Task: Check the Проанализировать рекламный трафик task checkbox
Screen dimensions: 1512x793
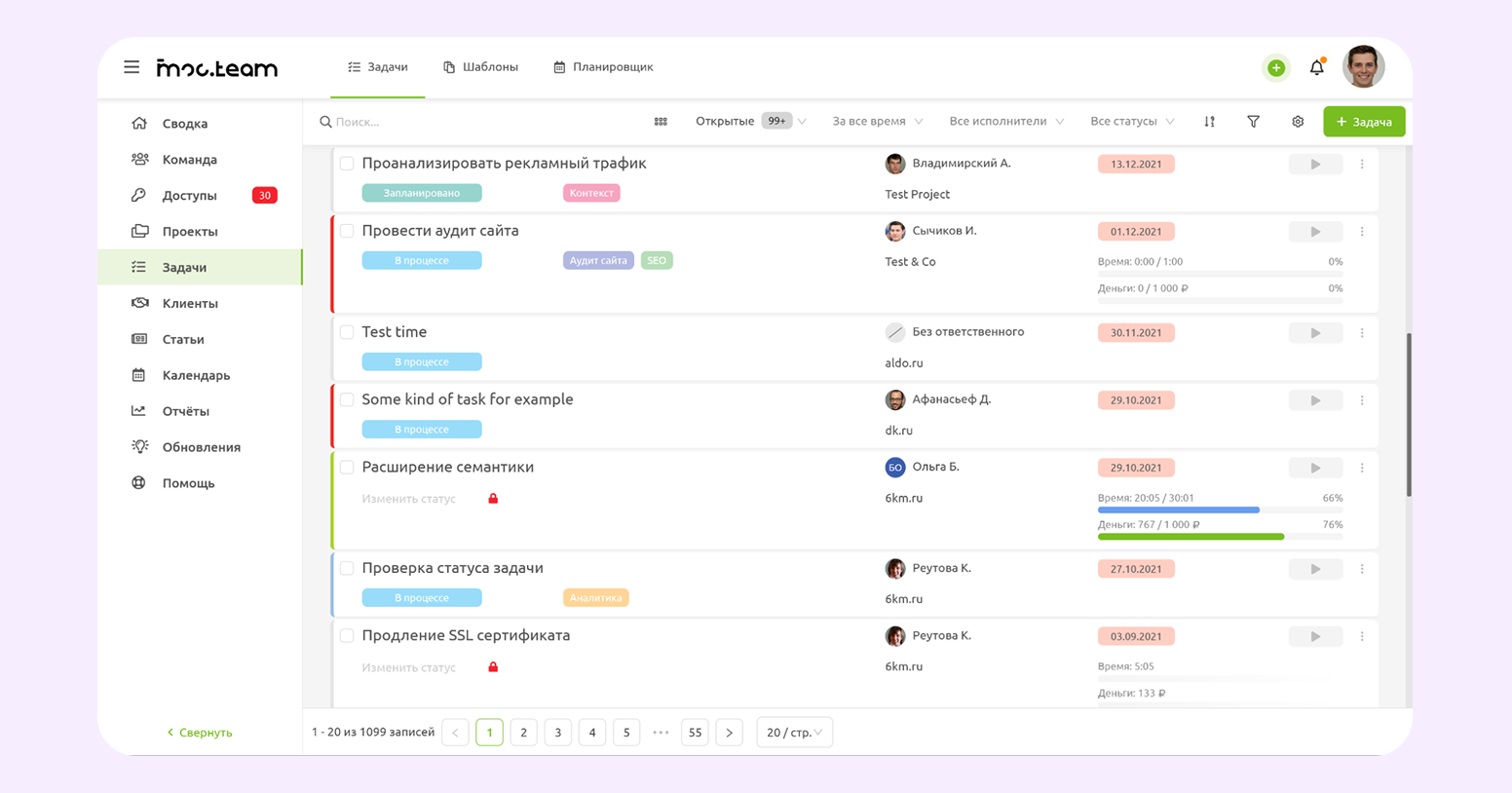Action: pyautogui.click(x=347, y=164)
